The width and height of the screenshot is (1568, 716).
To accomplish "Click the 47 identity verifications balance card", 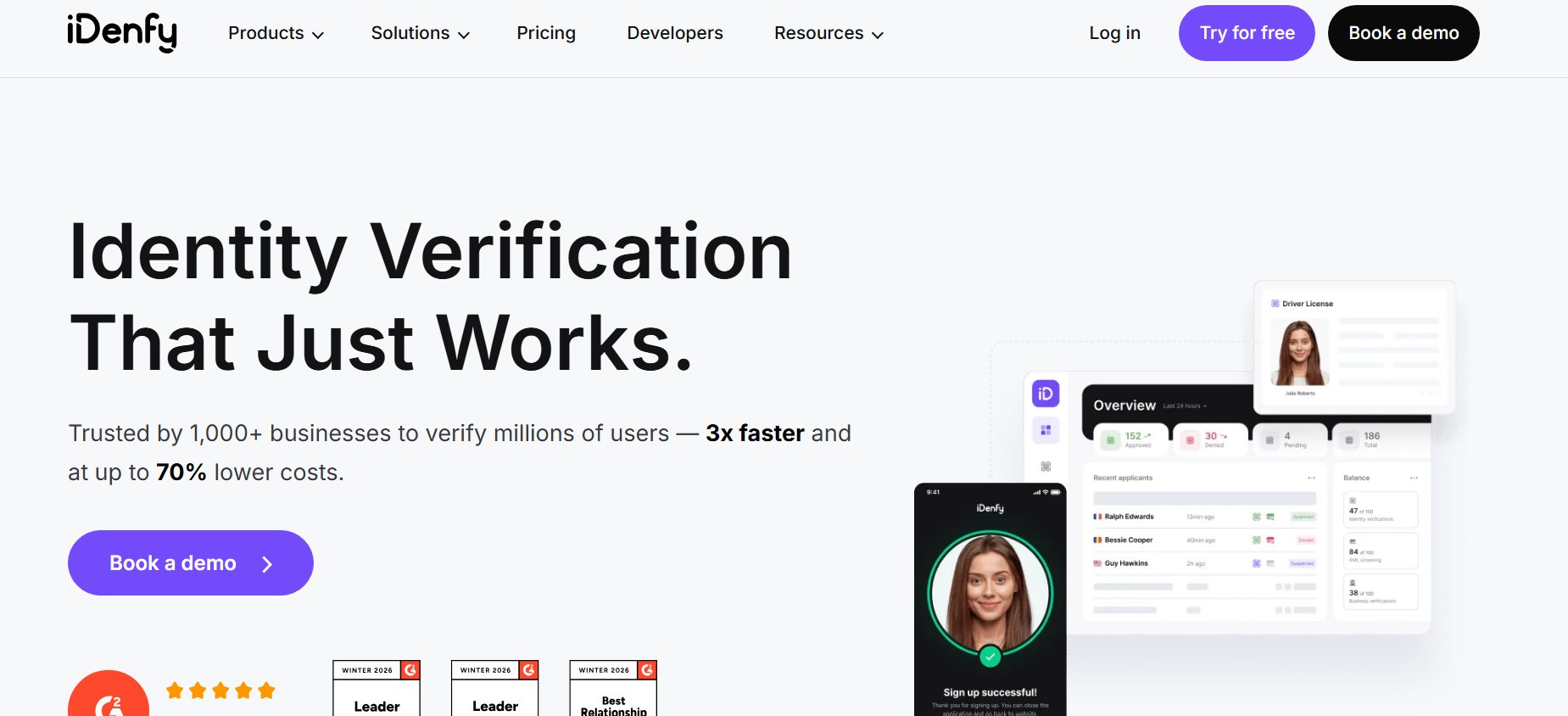I will click(1381, 510).
